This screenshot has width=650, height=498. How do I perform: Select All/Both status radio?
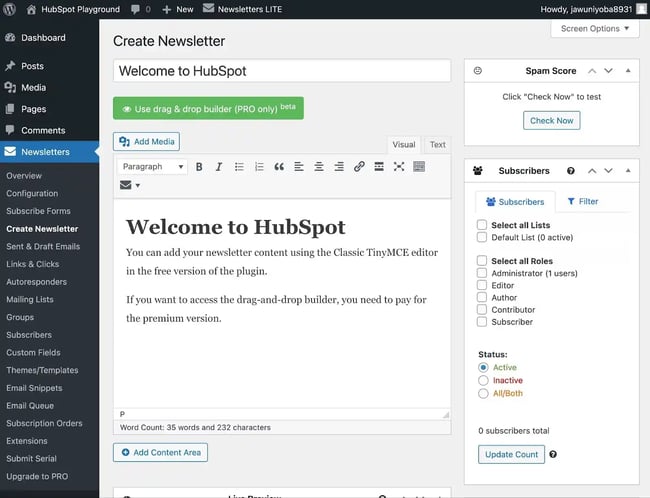483,394
